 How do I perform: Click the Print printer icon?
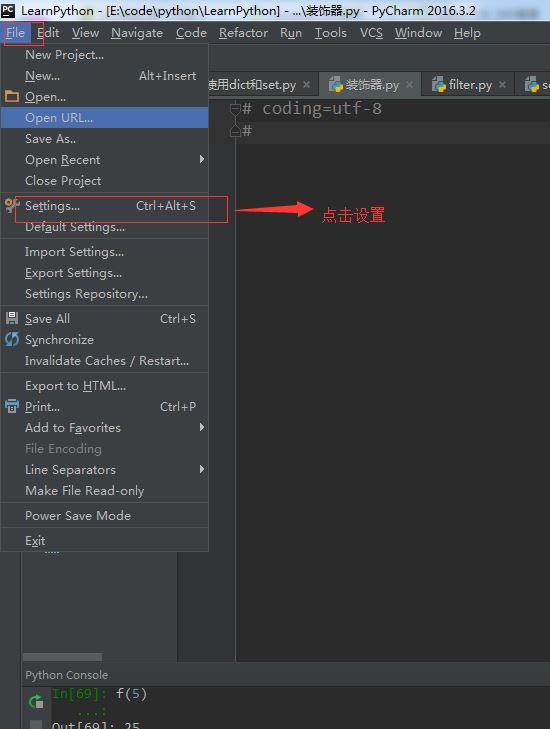coord(12,406)
